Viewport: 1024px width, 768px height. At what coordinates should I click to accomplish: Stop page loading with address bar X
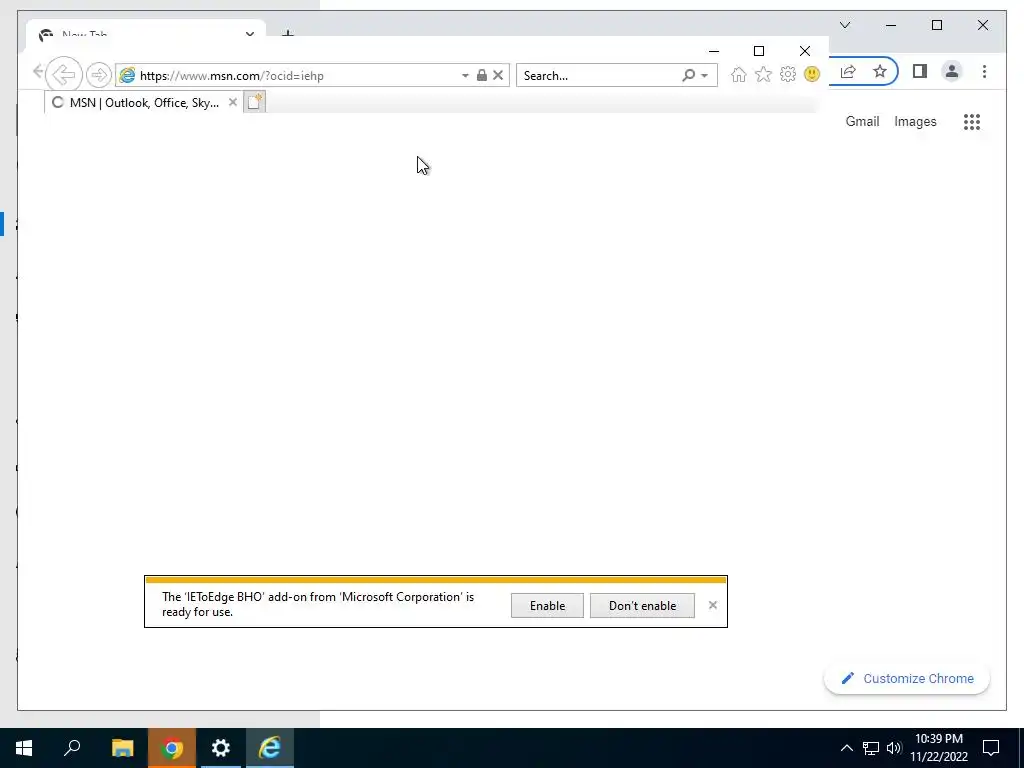coord(498,75)
